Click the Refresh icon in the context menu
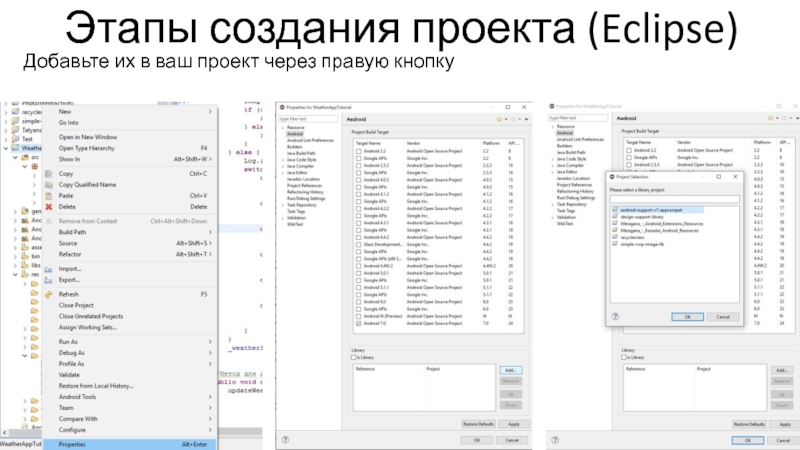This screenshot has width=800, height=450. point(48,294)
